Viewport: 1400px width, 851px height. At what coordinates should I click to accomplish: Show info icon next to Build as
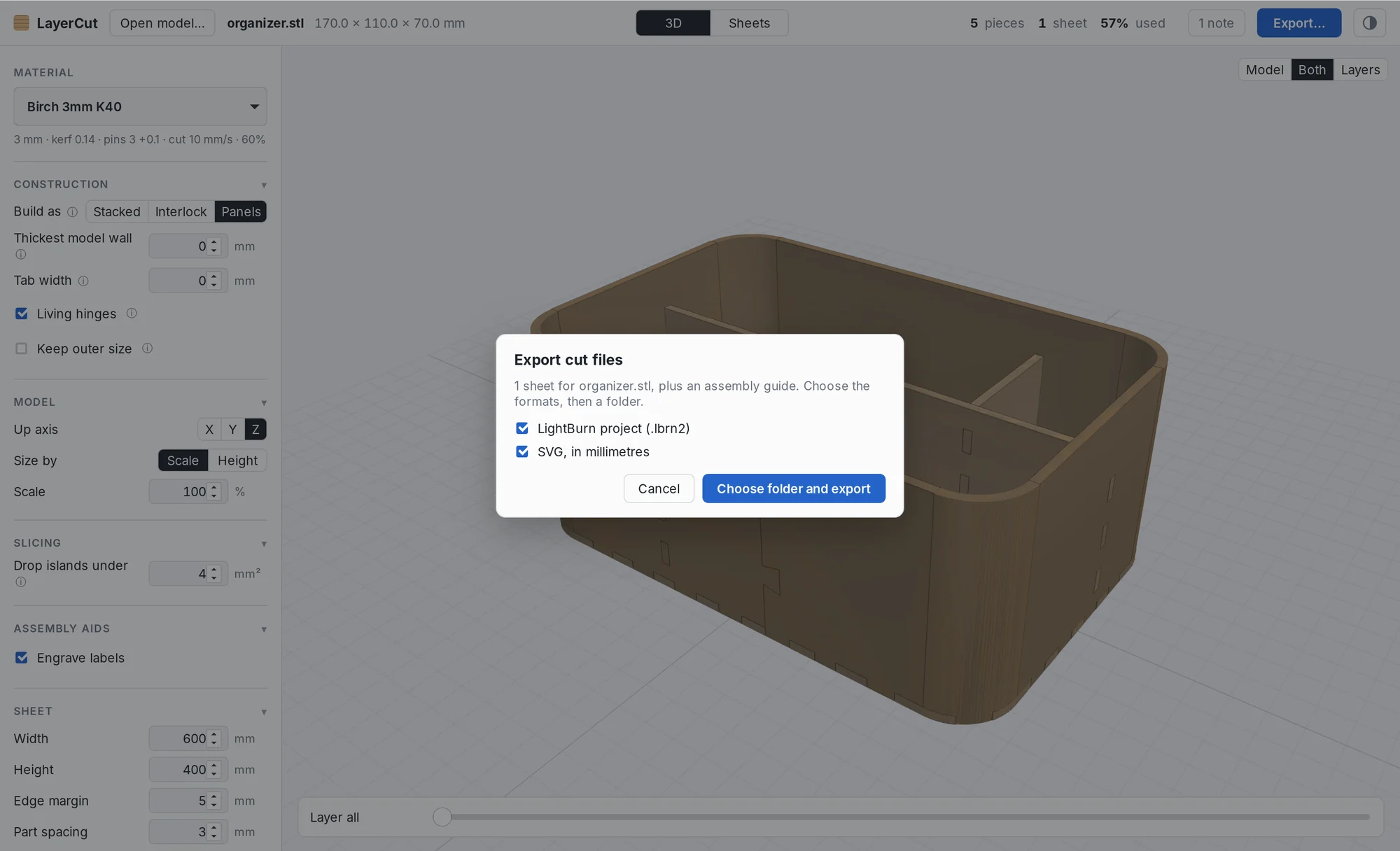click(72, 212)
